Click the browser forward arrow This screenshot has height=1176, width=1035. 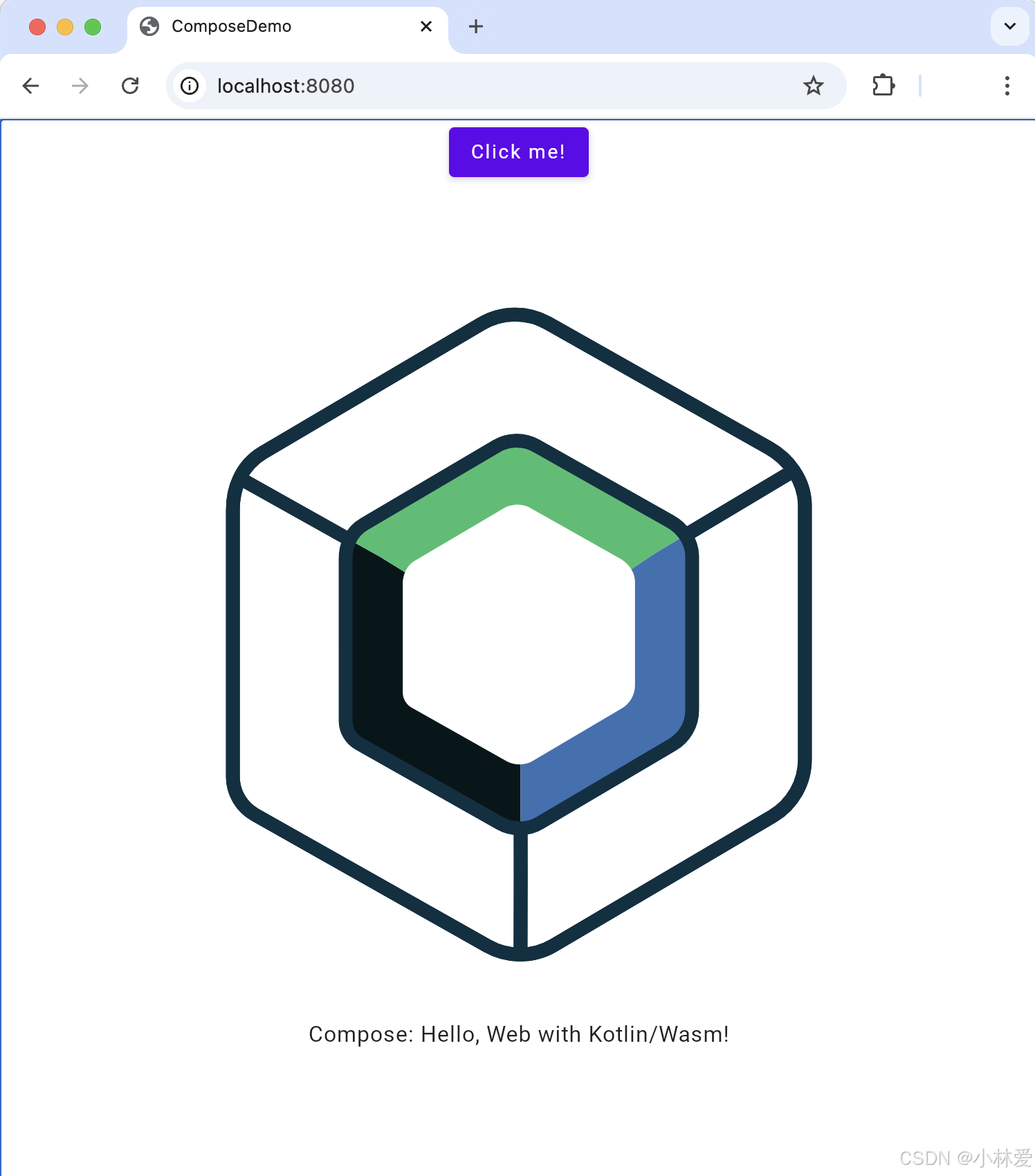(80, 86)
